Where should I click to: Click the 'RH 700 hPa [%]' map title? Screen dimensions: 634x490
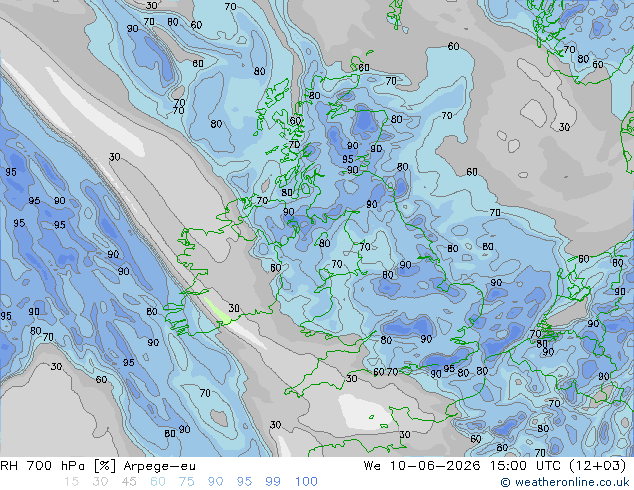(58, 466)
